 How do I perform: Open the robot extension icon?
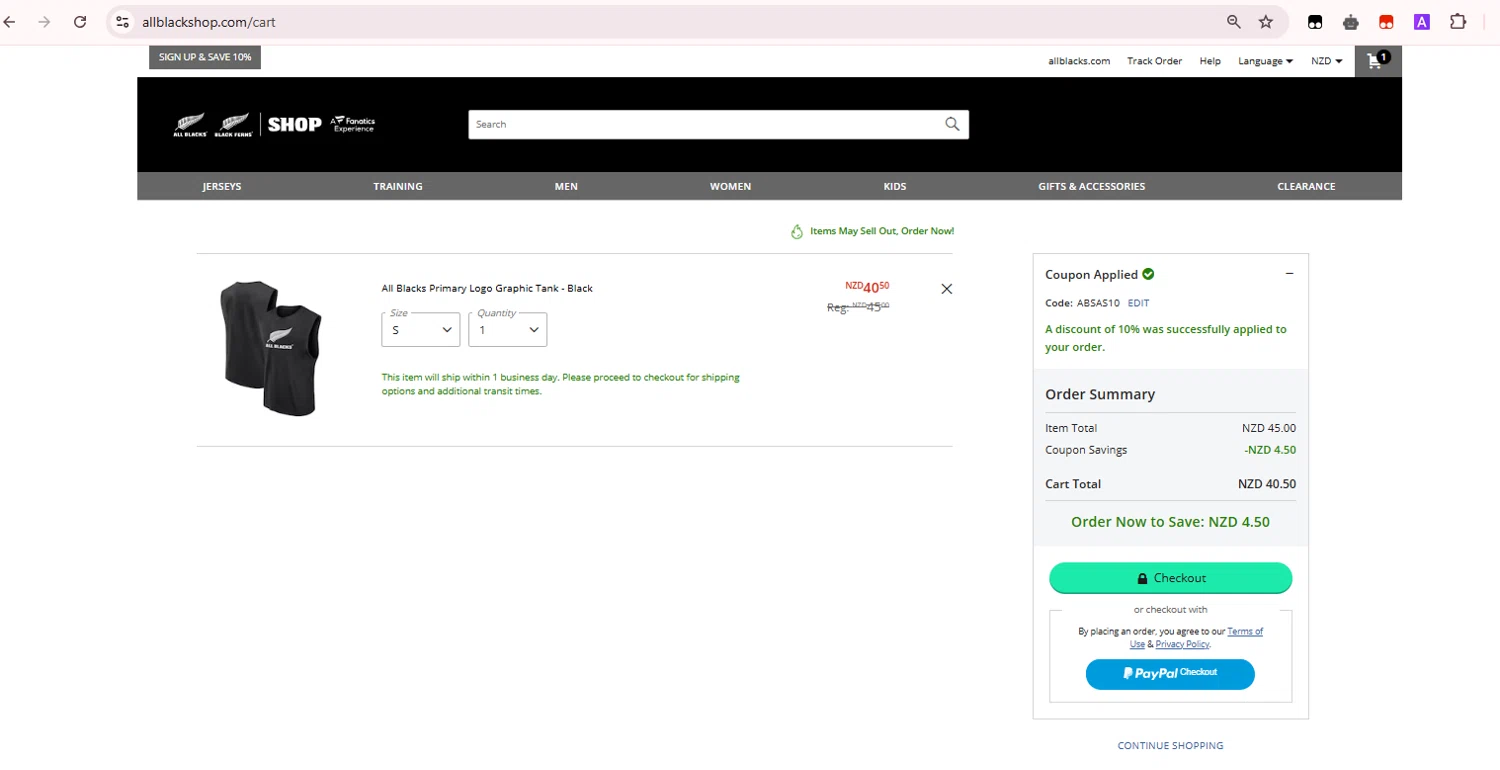pos(1351,22)
